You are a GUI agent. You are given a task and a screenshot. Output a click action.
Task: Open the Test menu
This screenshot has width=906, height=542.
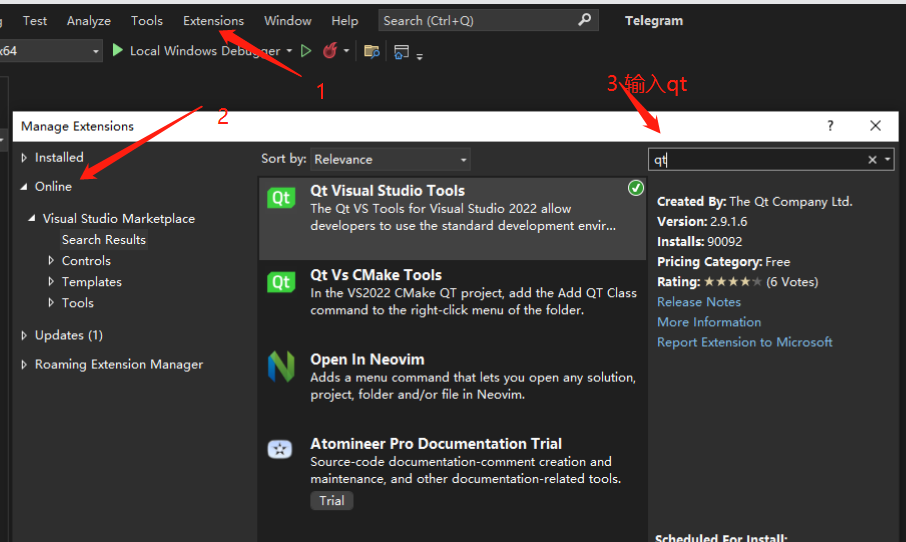tap(35, 21)
